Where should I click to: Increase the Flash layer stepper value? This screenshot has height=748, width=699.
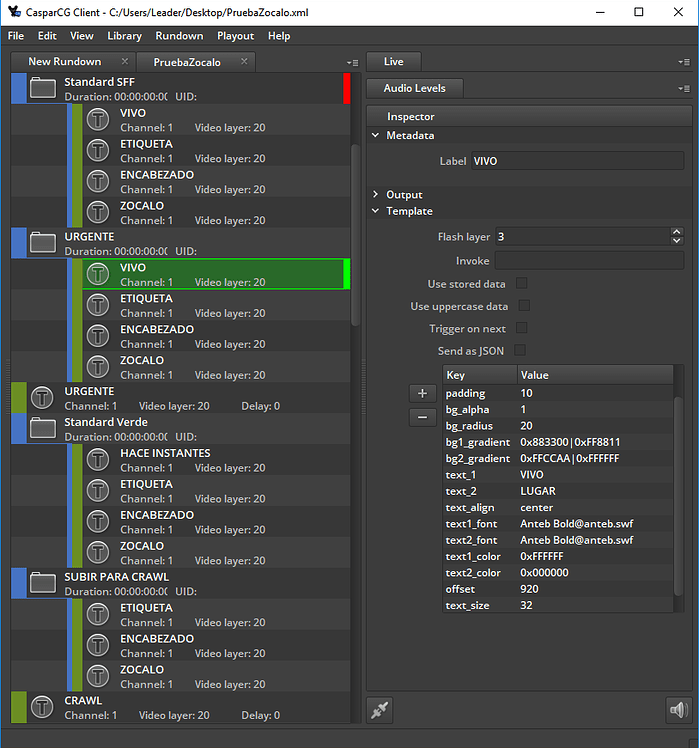pyautogui.click(x=677, y=232)
